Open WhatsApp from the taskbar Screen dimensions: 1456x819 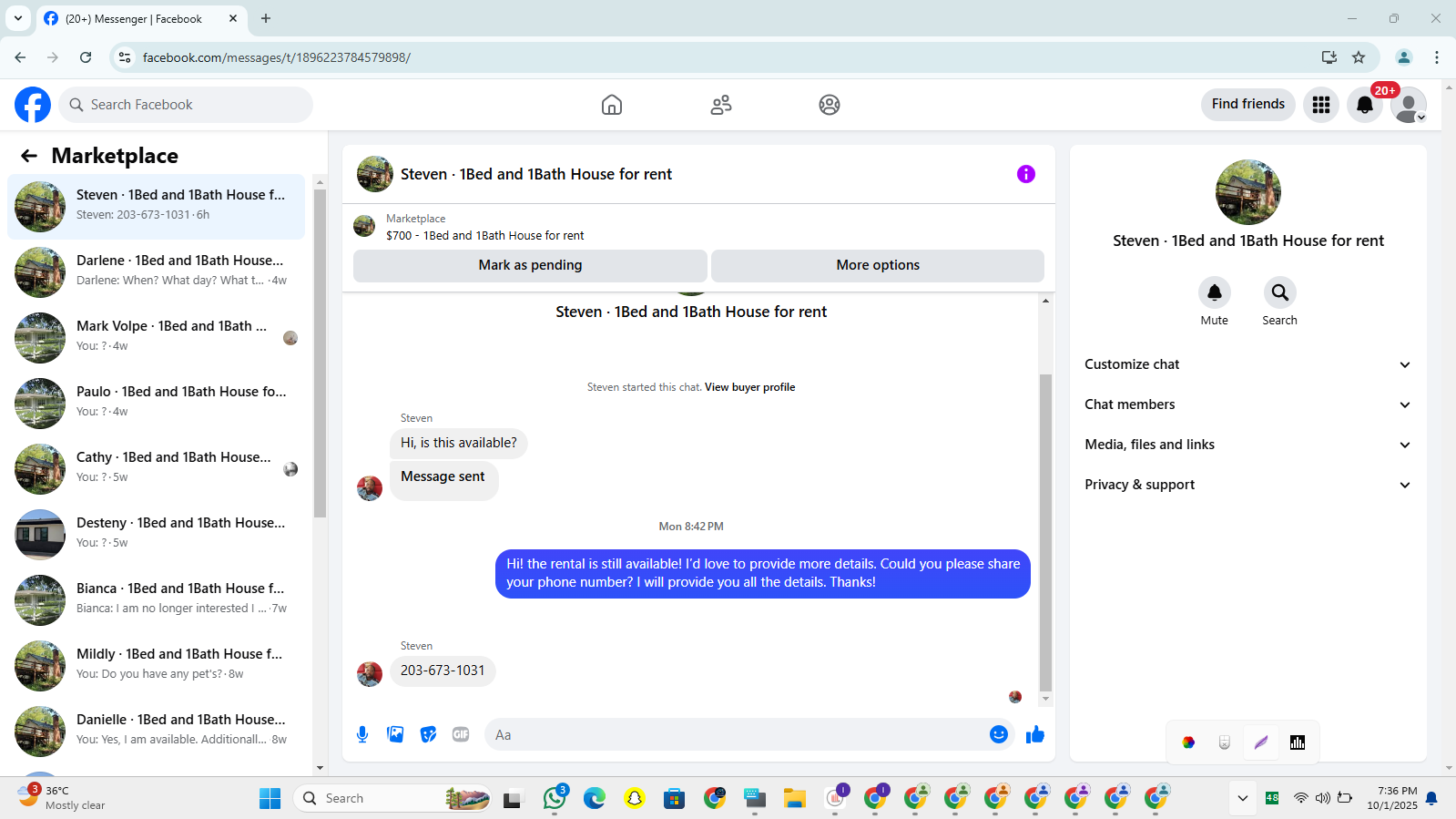point(555,798)
